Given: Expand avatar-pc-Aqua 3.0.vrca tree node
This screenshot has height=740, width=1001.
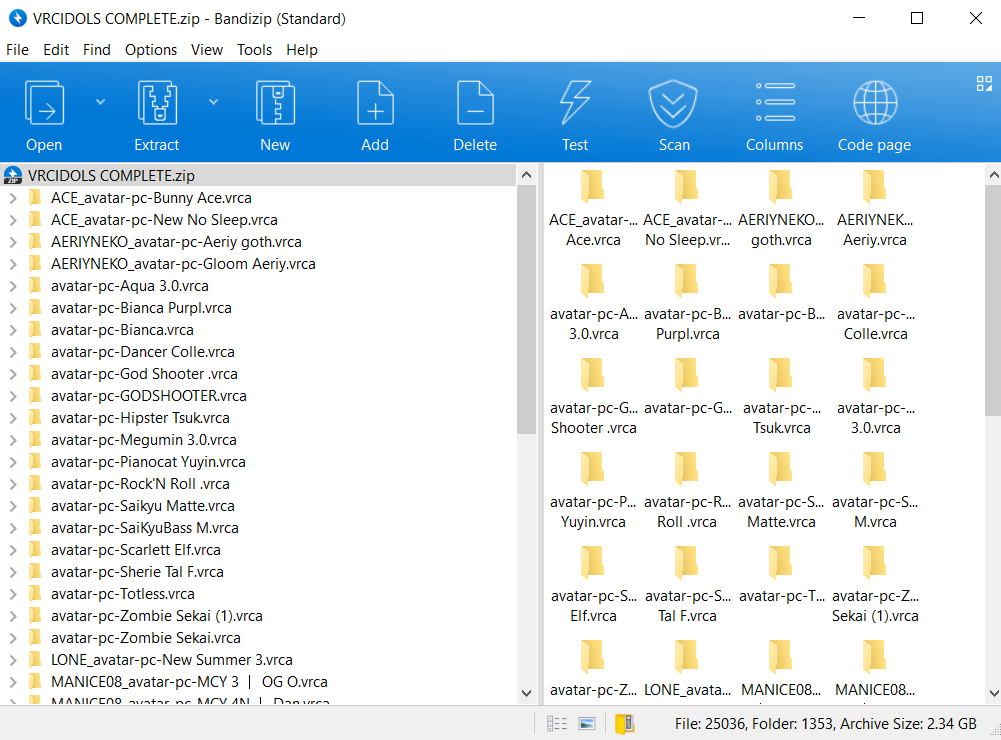Looking at the screenshot, I should click(x=13, y=286).
